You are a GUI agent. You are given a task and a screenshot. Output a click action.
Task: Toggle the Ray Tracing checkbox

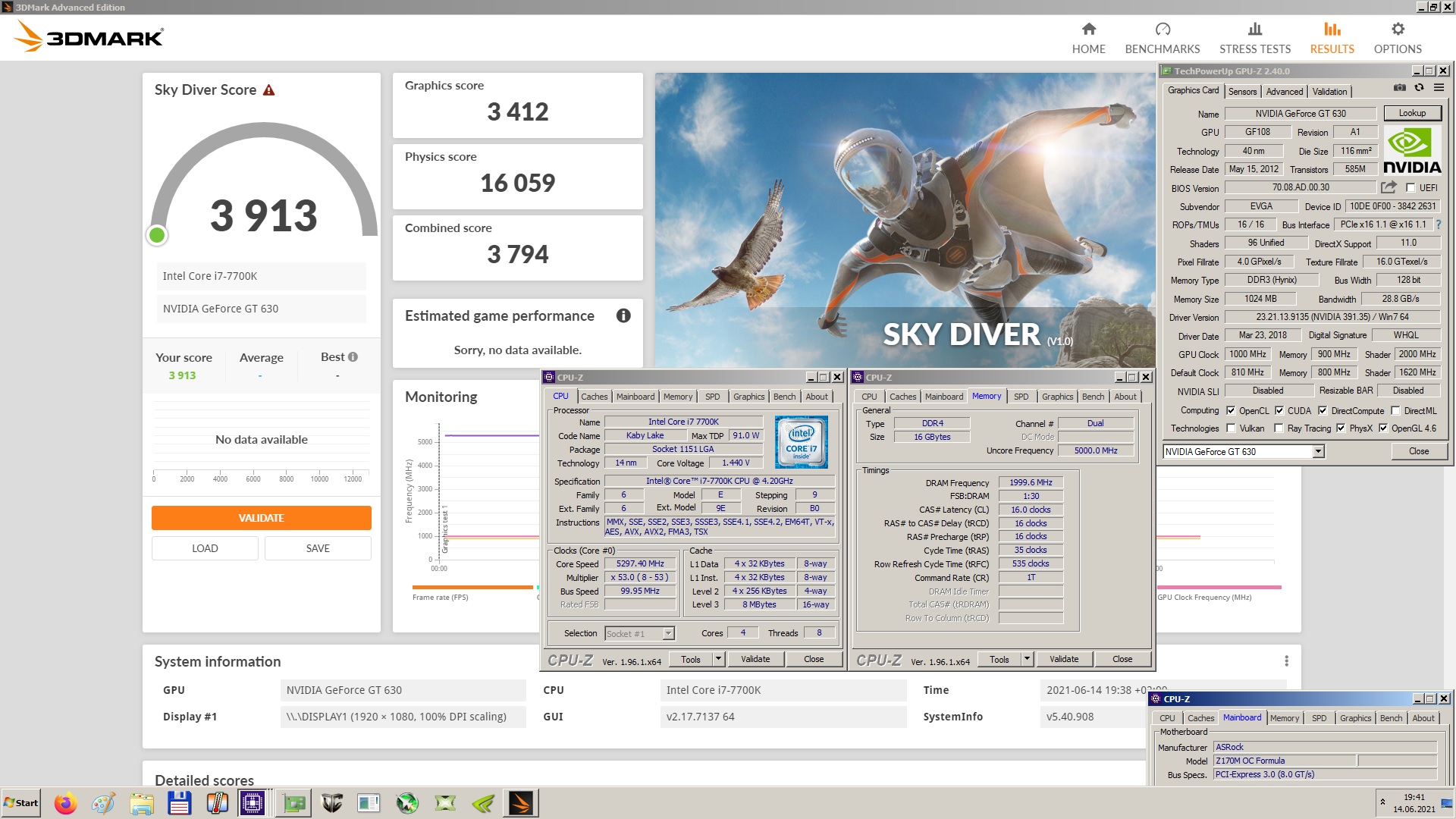(1279, 428)
